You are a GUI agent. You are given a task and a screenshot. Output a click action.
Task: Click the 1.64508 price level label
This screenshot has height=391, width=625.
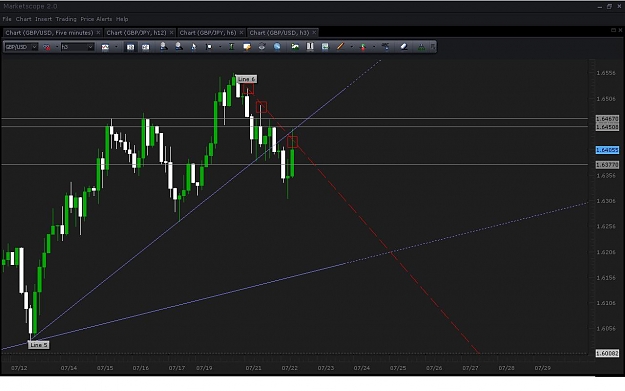pos(607,127)
